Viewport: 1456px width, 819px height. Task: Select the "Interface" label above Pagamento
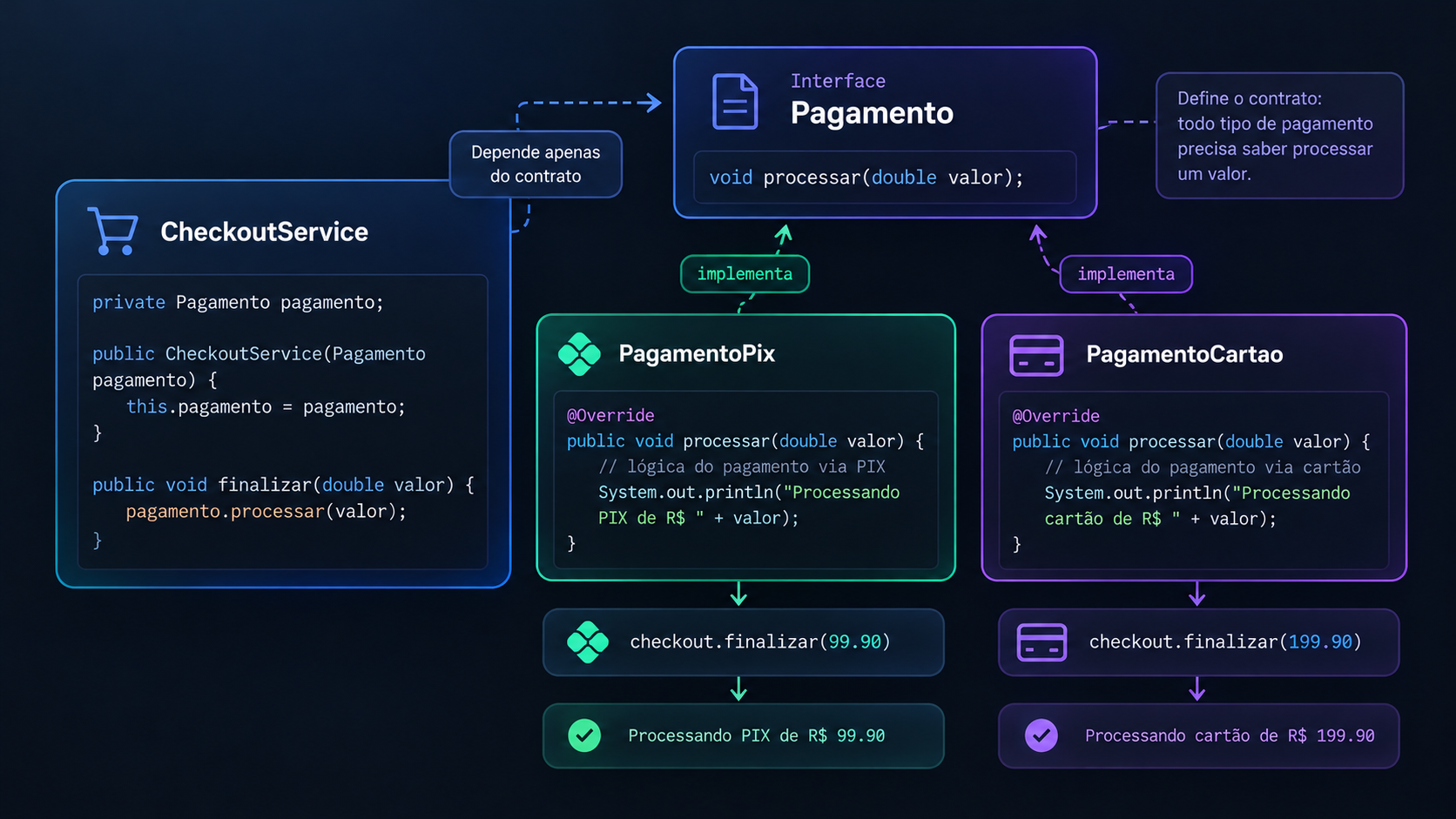click(x=838, y=81)
